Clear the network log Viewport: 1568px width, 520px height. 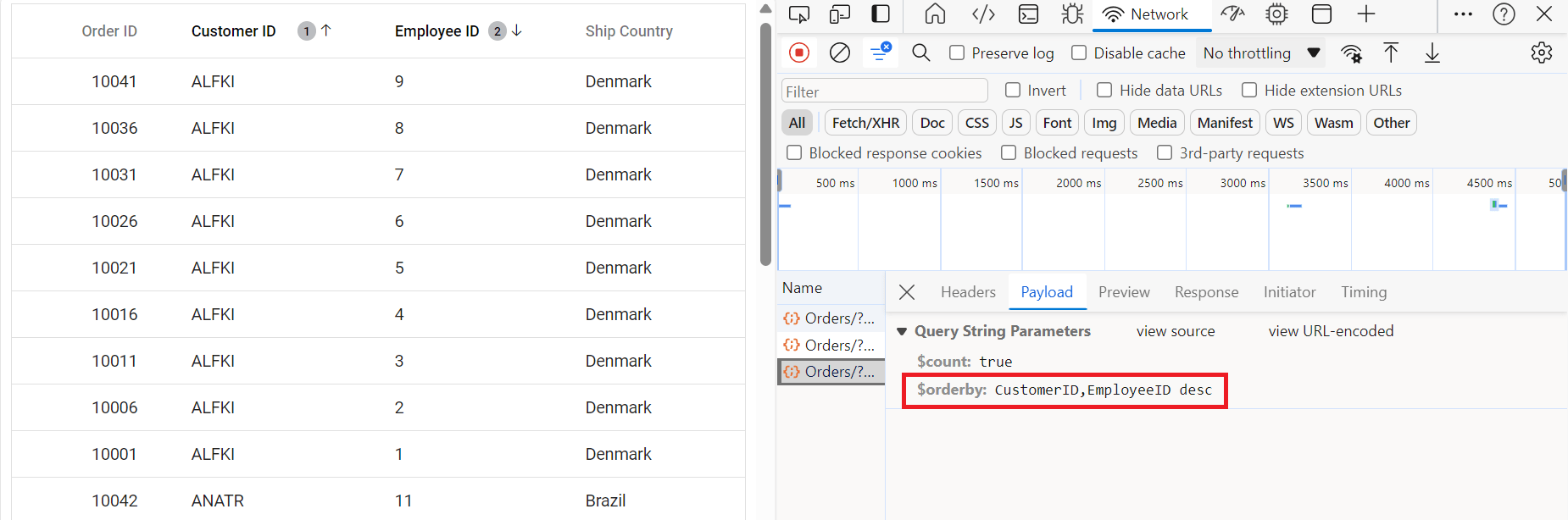click(839, 53)
